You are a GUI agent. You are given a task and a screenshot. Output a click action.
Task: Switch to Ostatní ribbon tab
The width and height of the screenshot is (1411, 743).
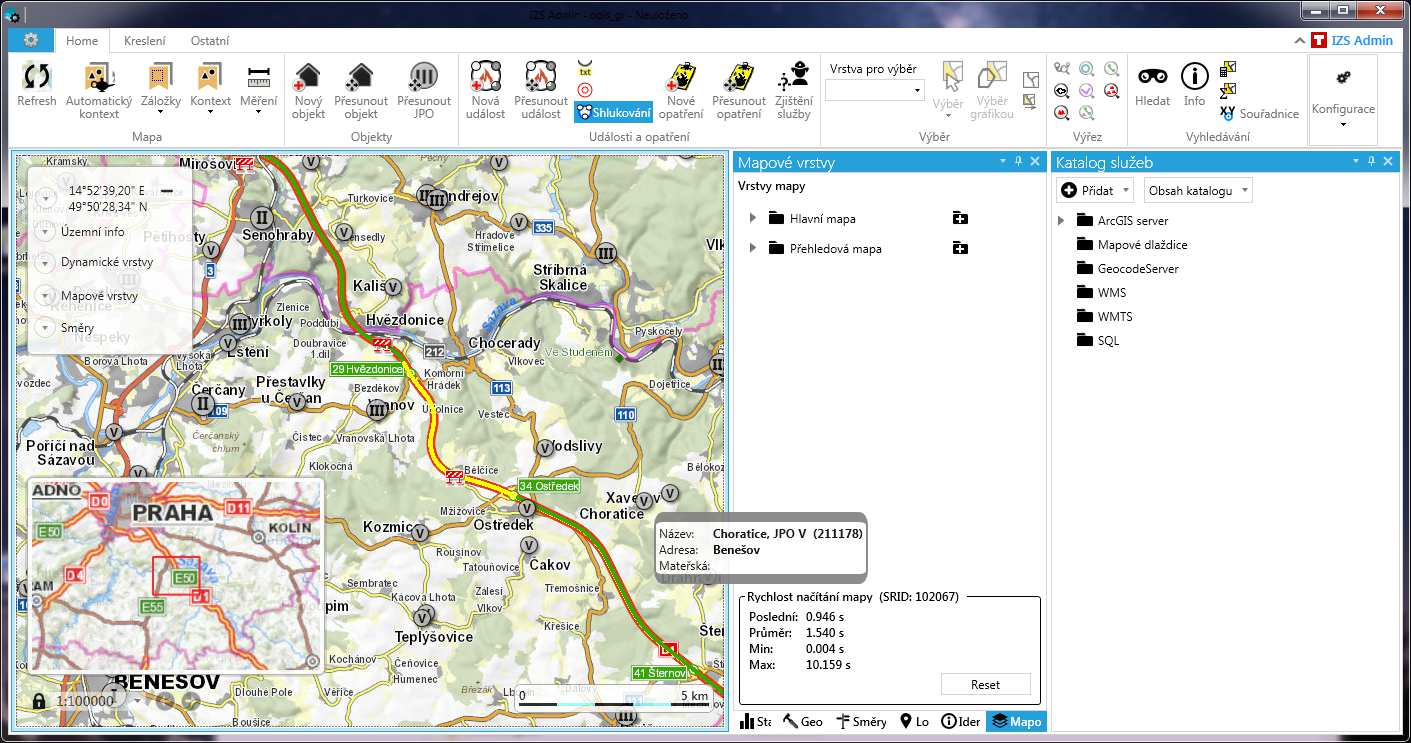(x=210, y=41)
